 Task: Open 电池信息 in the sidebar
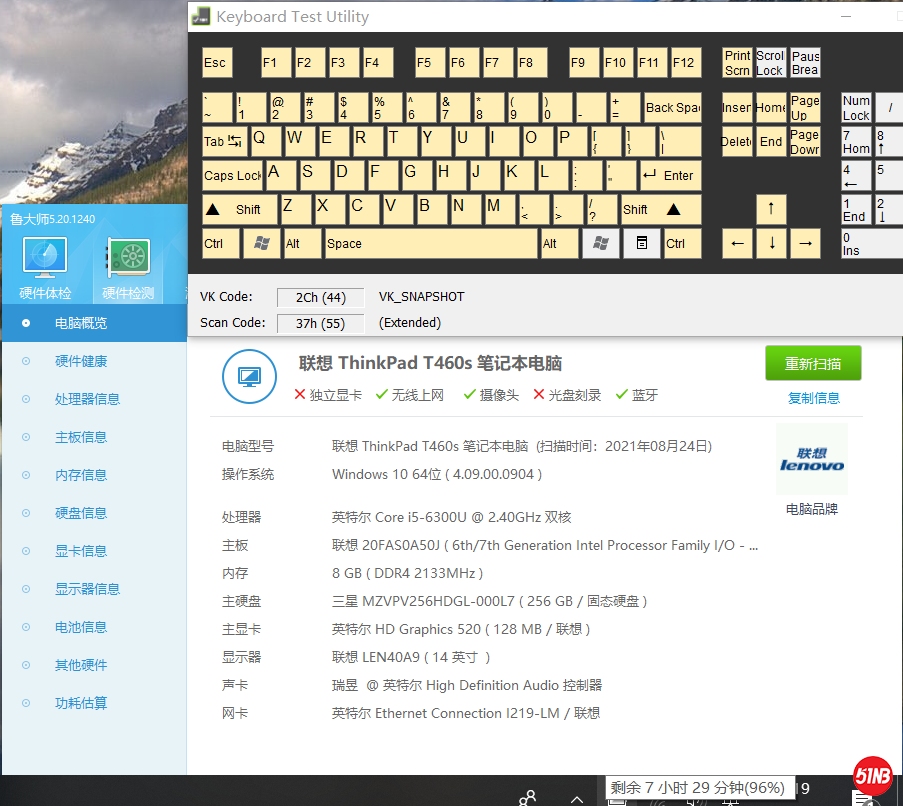[x=81, y=627]
